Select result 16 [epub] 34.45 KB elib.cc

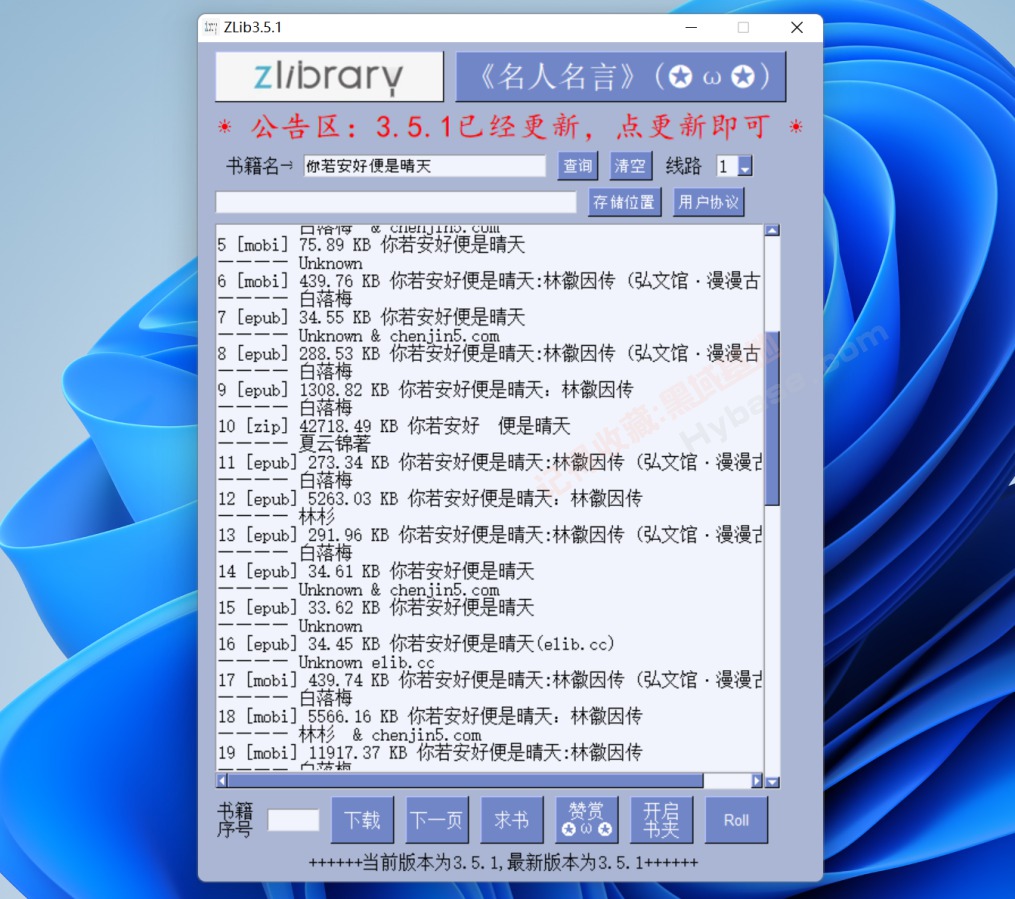tap(416, 643)
